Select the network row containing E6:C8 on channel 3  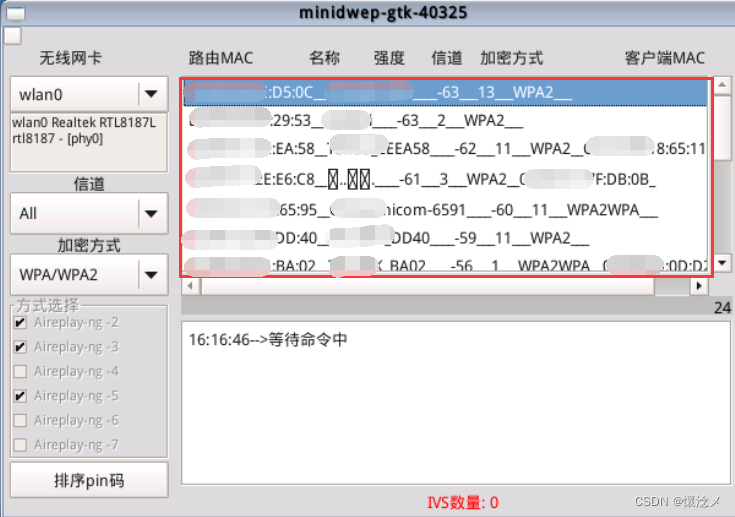[445, 179]
